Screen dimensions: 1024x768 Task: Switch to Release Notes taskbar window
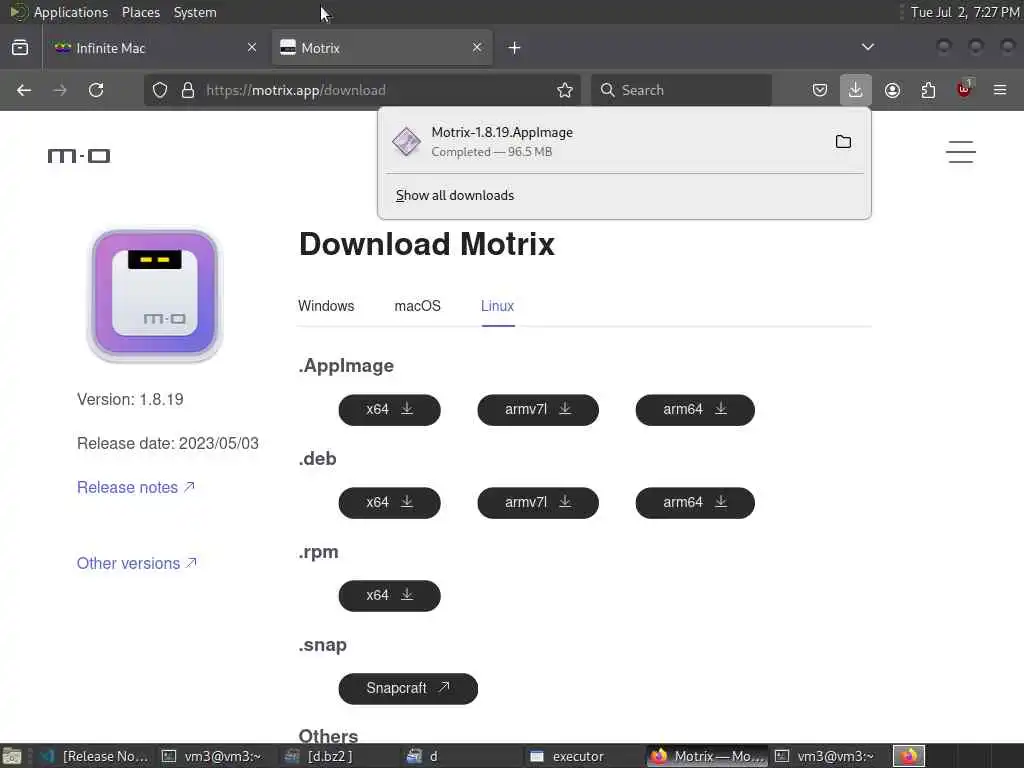(95, 756)
